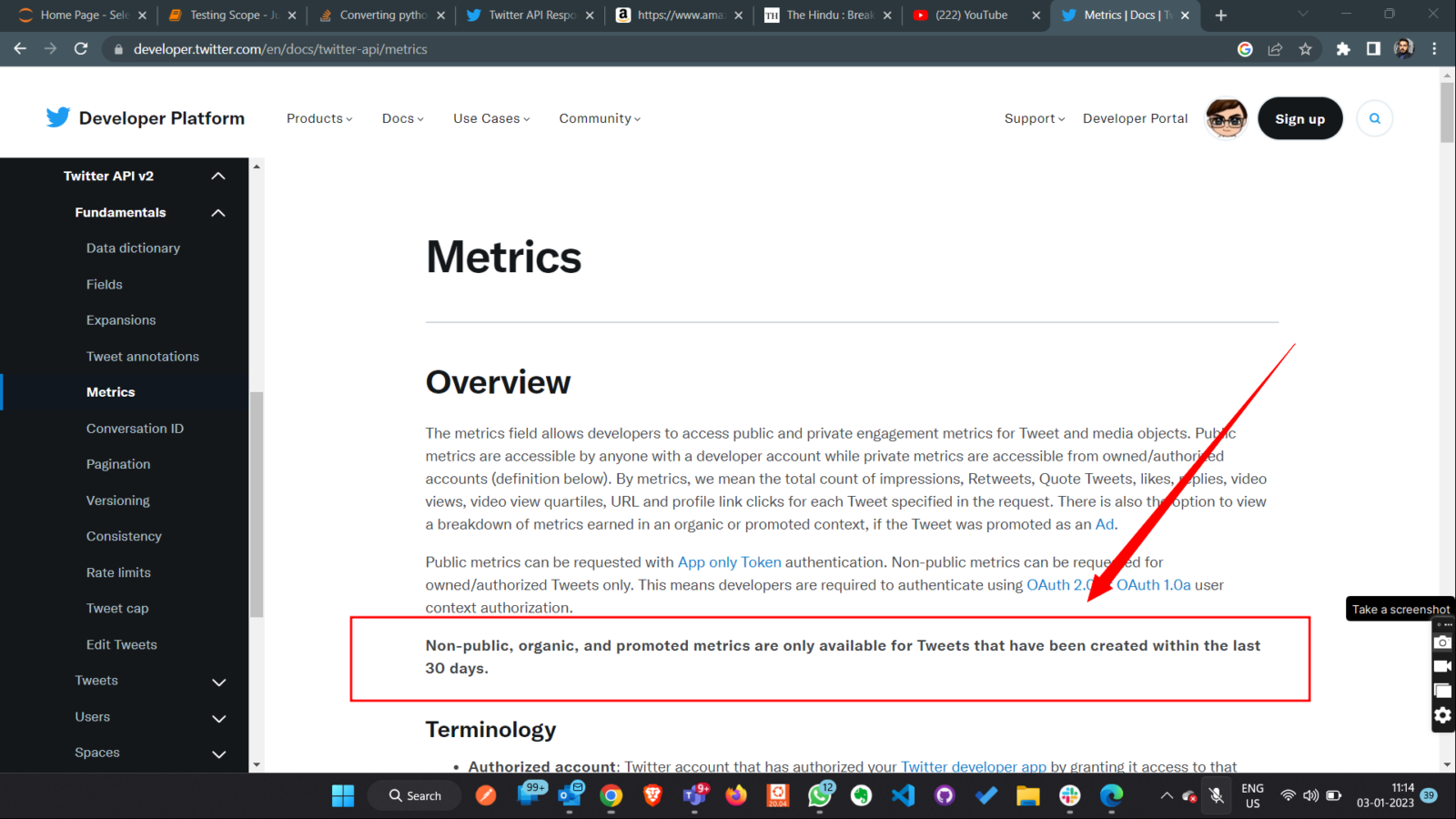Open the screenshot tool settings gear

[x=1442, y=715]
